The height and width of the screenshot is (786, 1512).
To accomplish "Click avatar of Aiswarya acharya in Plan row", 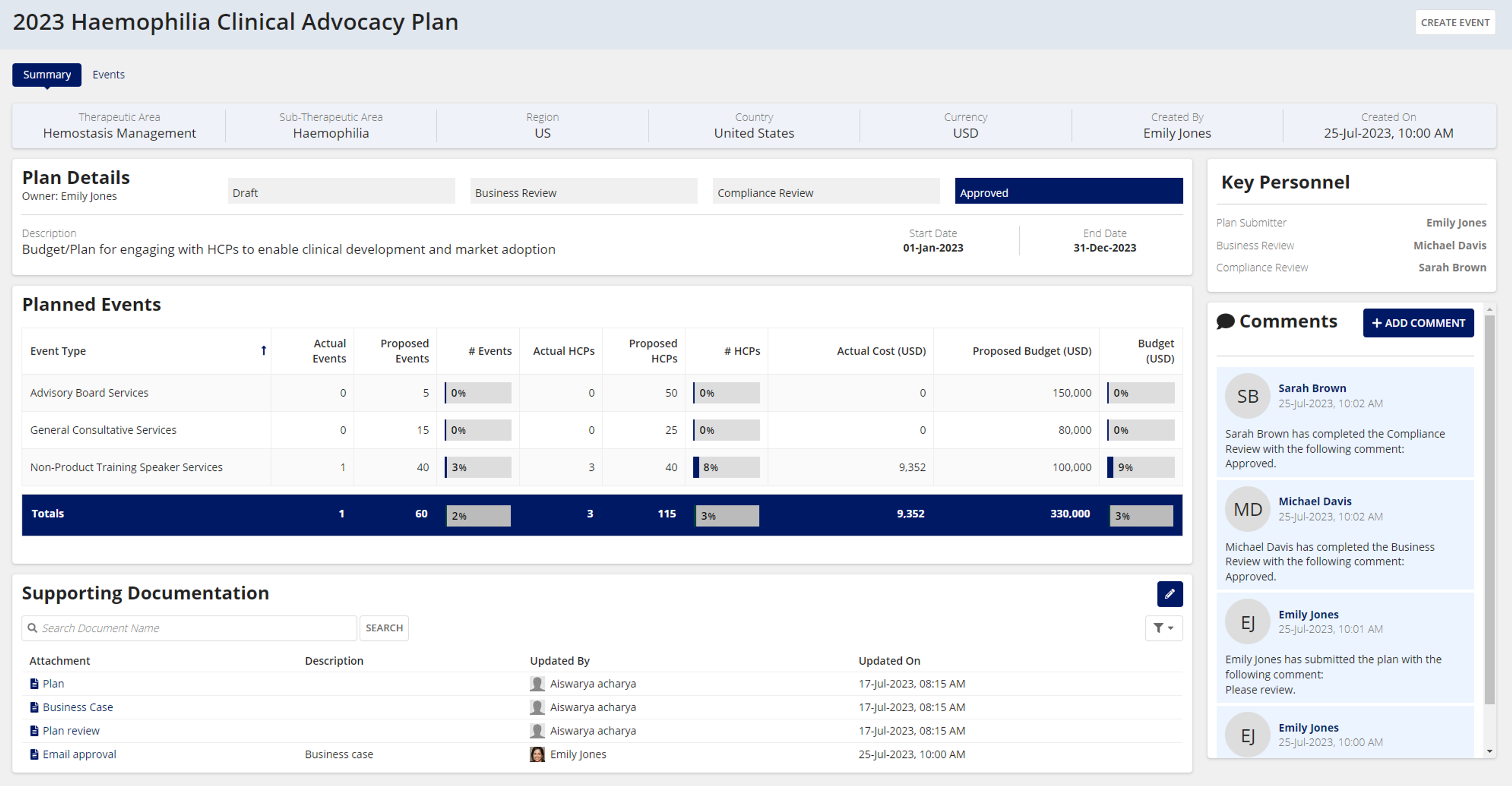I will pos(536,683).
